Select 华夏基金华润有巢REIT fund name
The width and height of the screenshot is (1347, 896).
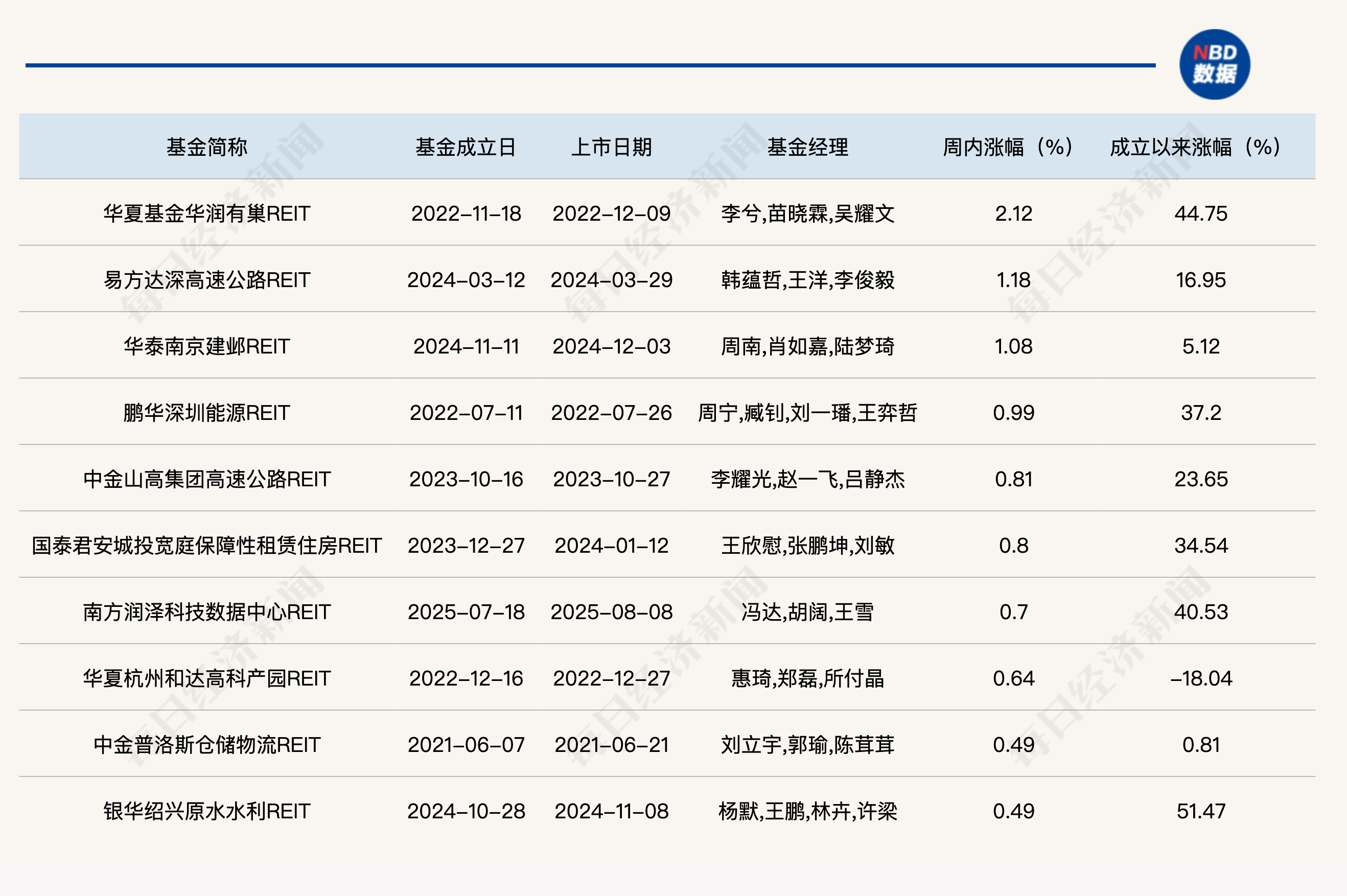click(206, 214)
